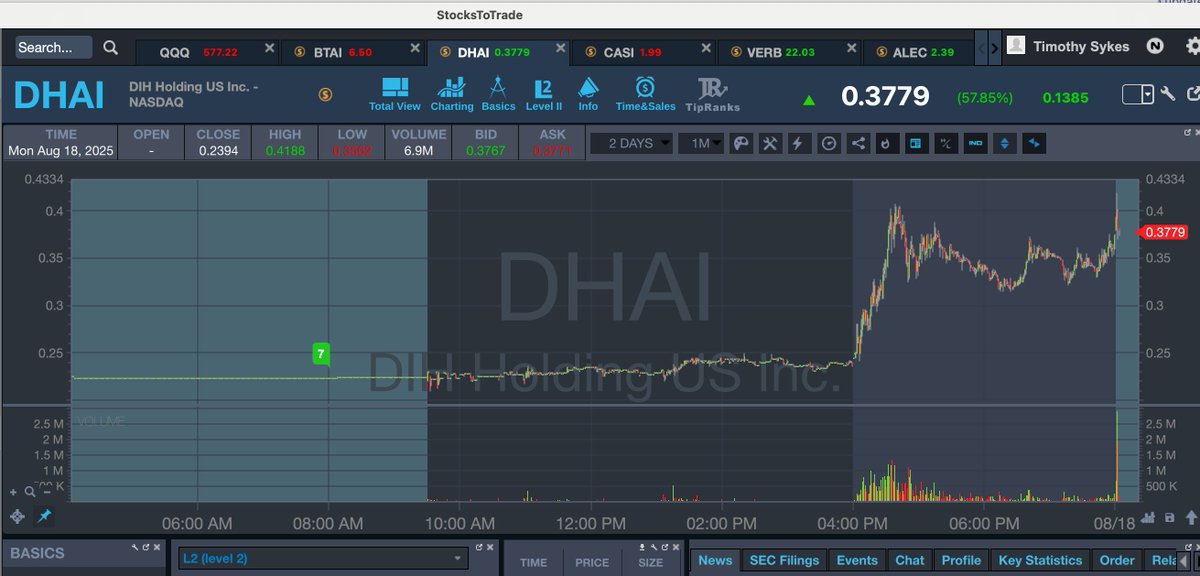Click the lightning bolt chart icon

tap(799, 143)
